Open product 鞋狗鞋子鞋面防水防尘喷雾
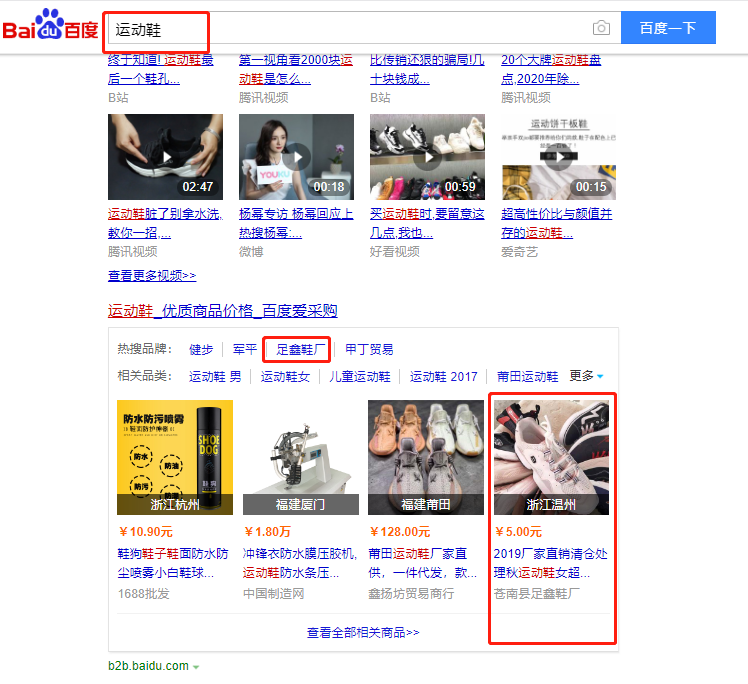The height and width of the screenshot is (684, 748). [173, 563]
